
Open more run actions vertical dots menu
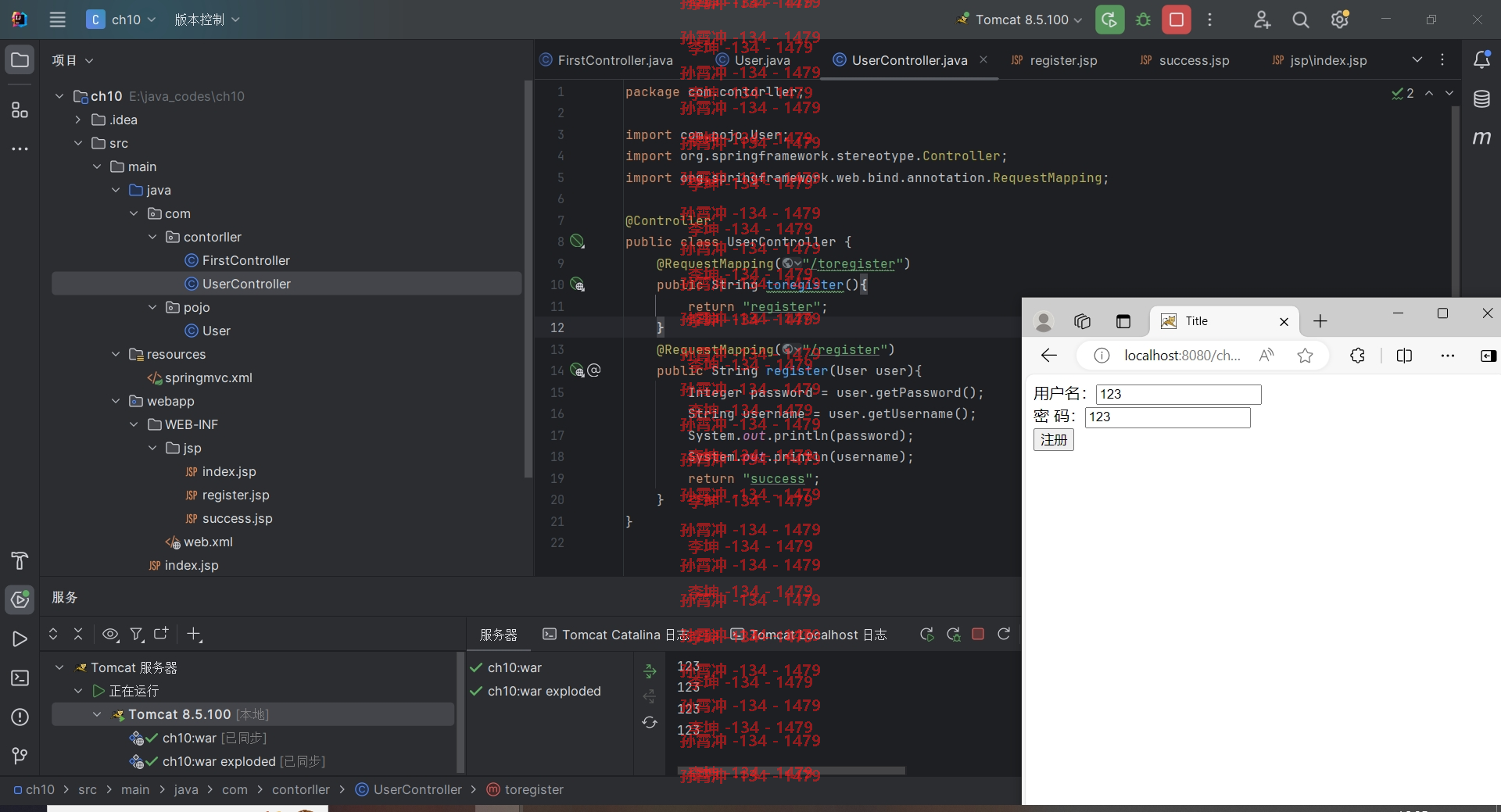(1209, 20)
